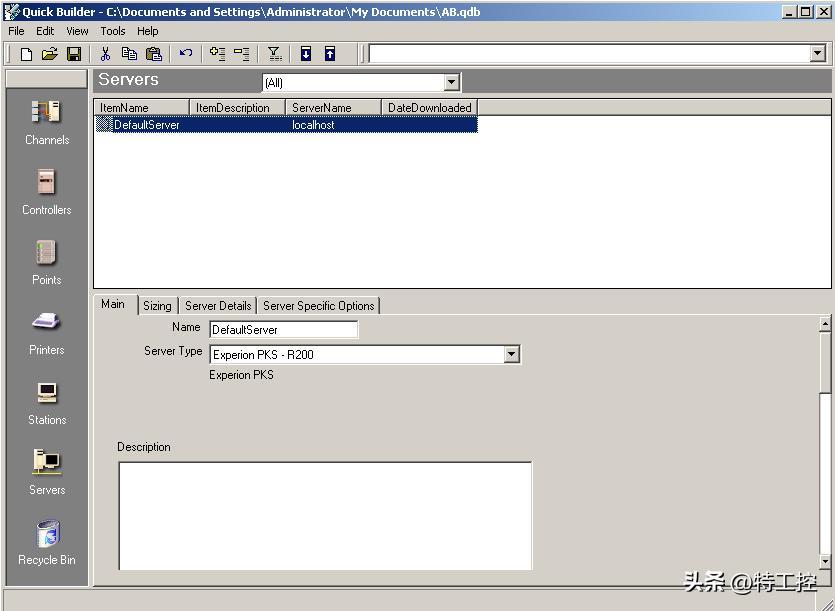
Task: Expand the (All) filter dropdown
Action: 451,82
